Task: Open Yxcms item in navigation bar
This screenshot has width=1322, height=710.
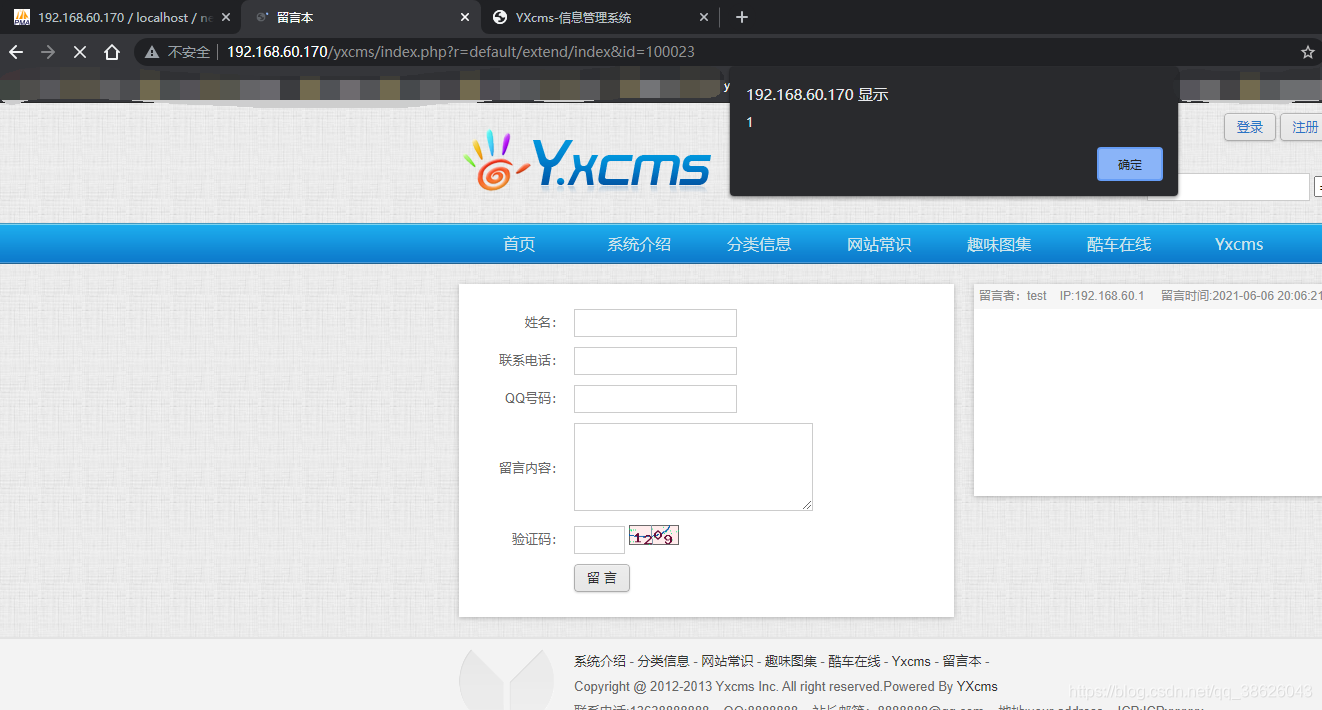Action: [1239, 244]
